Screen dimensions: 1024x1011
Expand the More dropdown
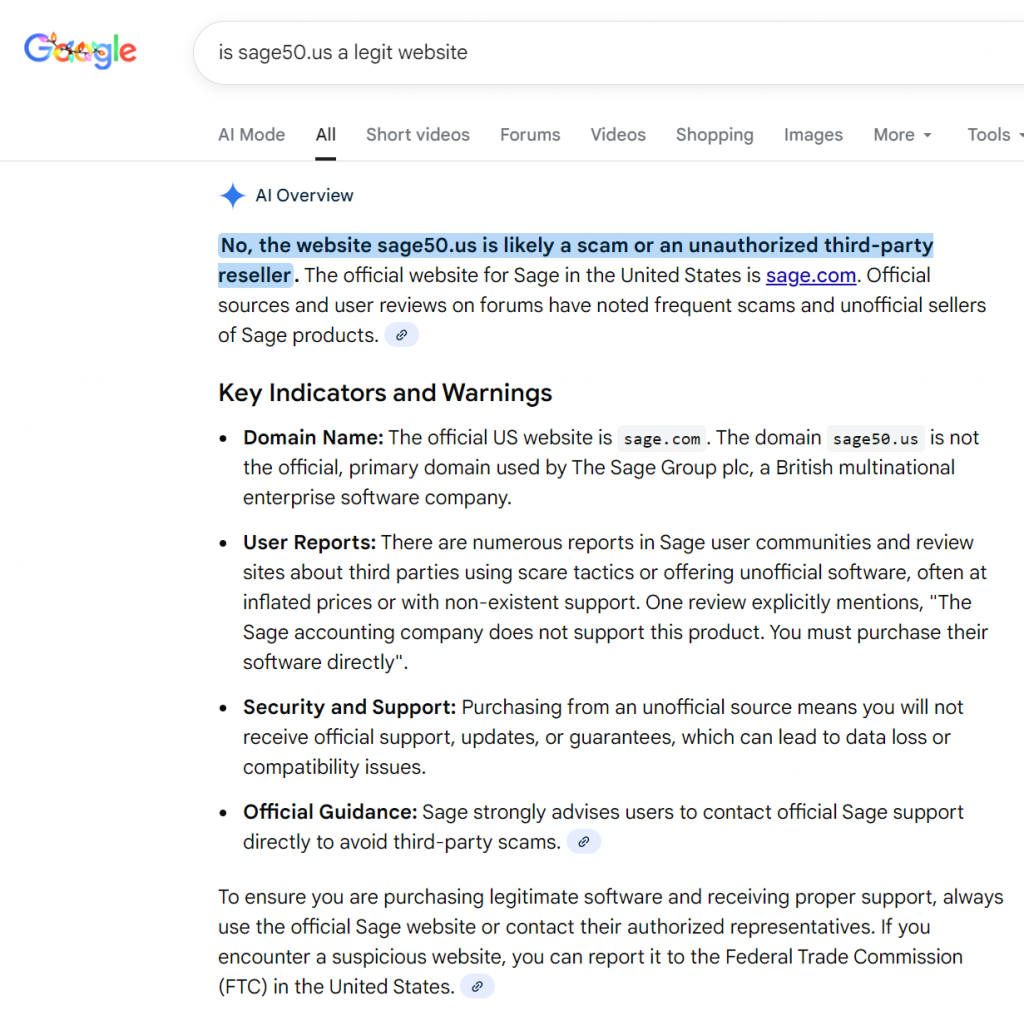pyautogui.click(x=902, y=135)
